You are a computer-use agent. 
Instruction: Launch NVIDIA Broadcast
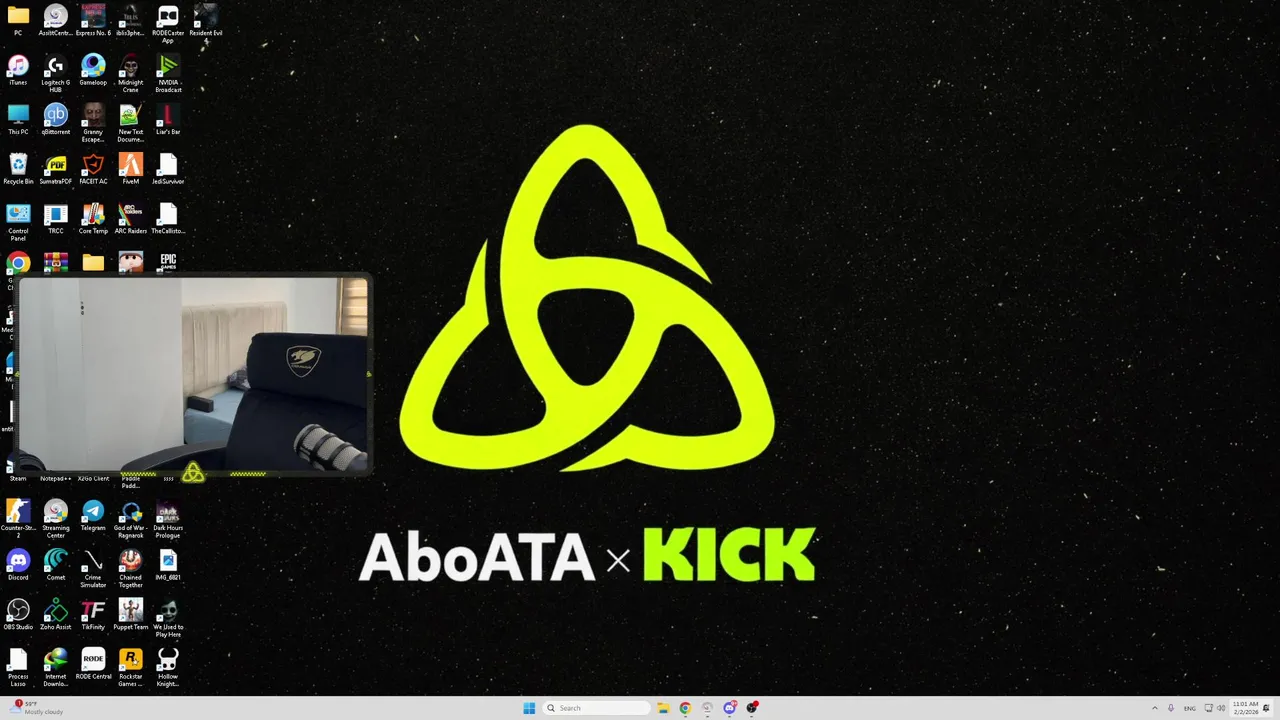tap(168, 74)
